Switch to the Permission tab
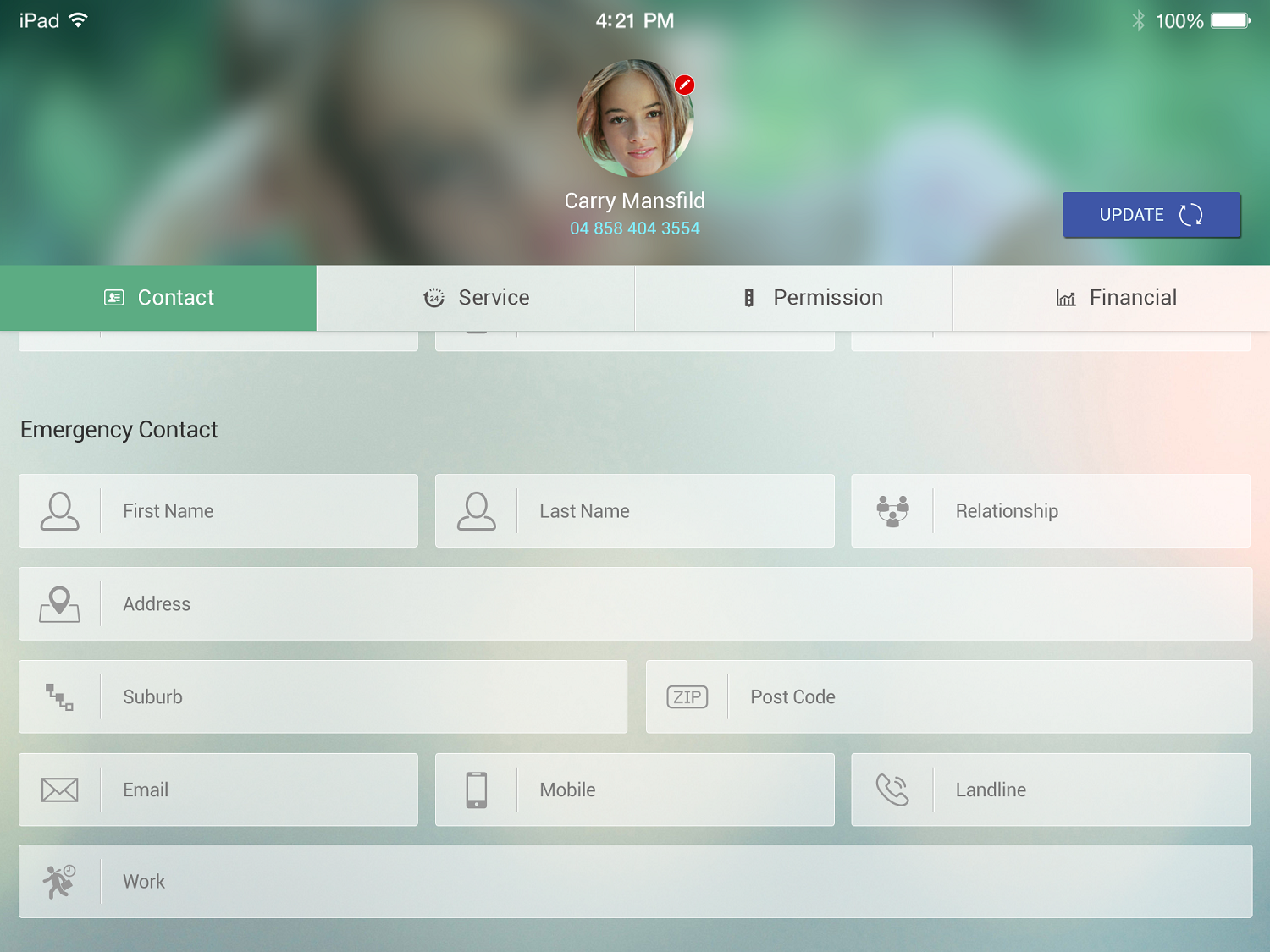Viewport: 1270px width, 952px height. click(793, 298)
